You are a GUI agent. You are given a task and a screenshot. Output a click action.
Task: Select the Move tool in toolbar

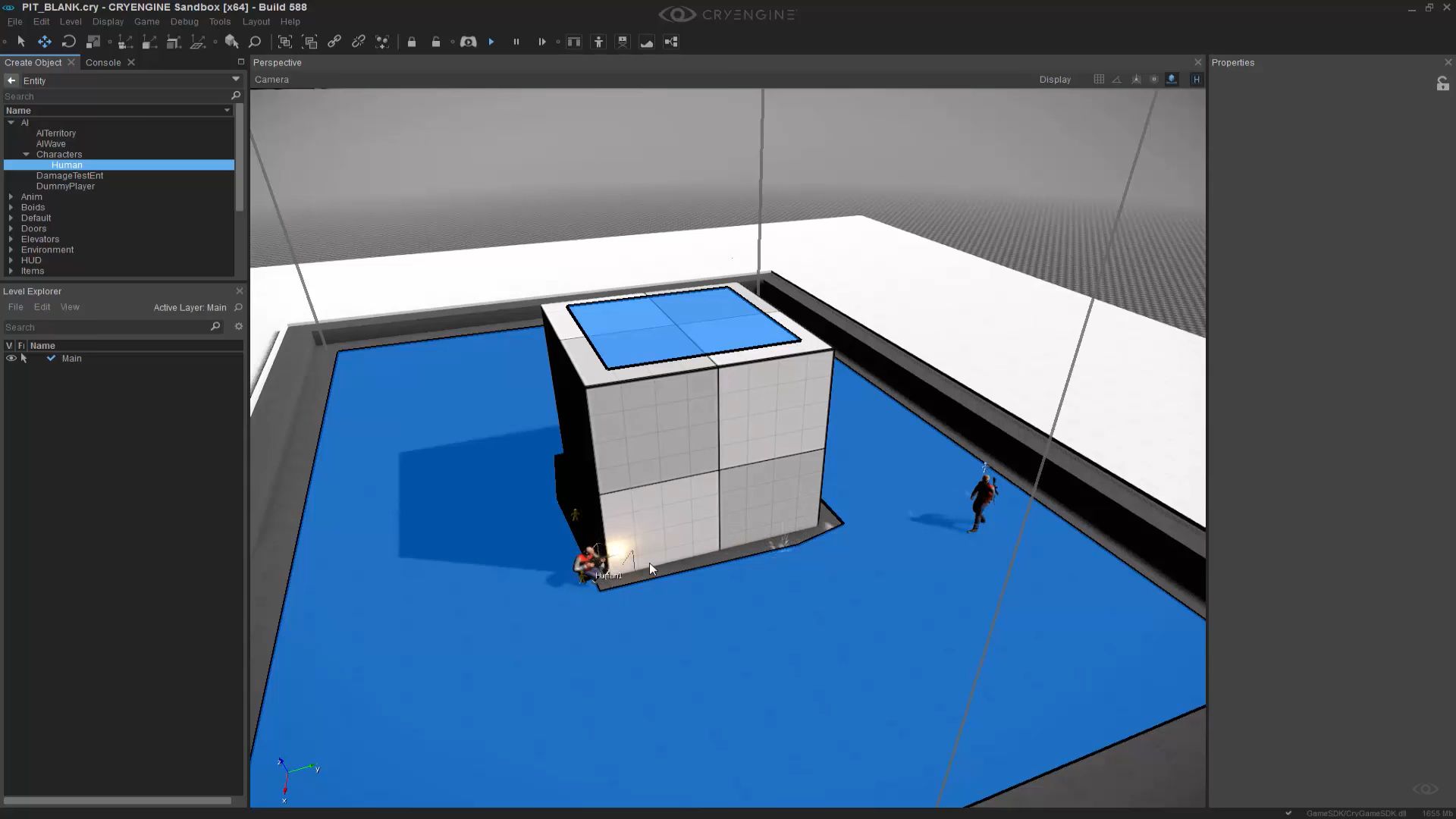(x=45, y=42)
